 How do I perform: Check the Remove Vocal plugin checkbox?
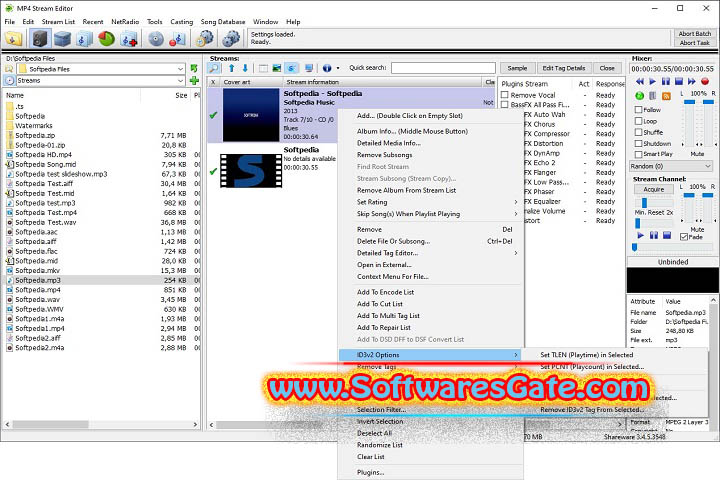[x=505, y=95]
